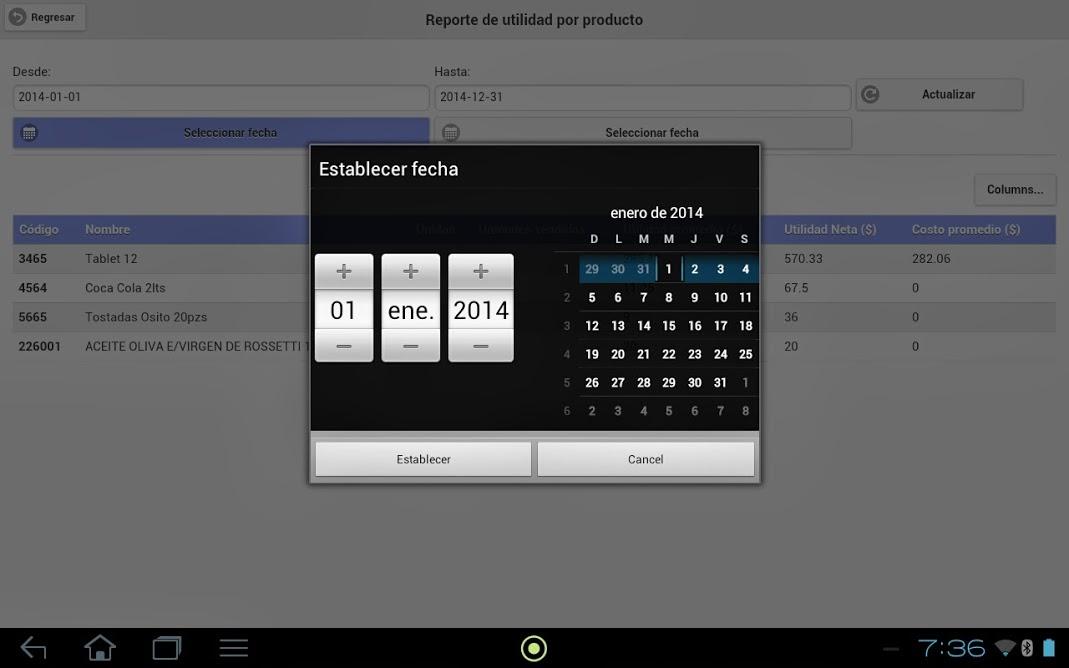Viewport: 1069px width, 668px height.
Task: Decrease the day value with minus button
Action: click(x=343, y=346)
